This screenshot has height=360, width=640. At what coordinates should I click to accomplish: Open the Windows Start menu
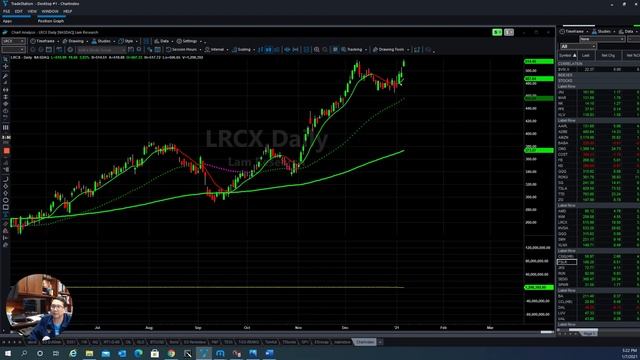coord(7,353)
